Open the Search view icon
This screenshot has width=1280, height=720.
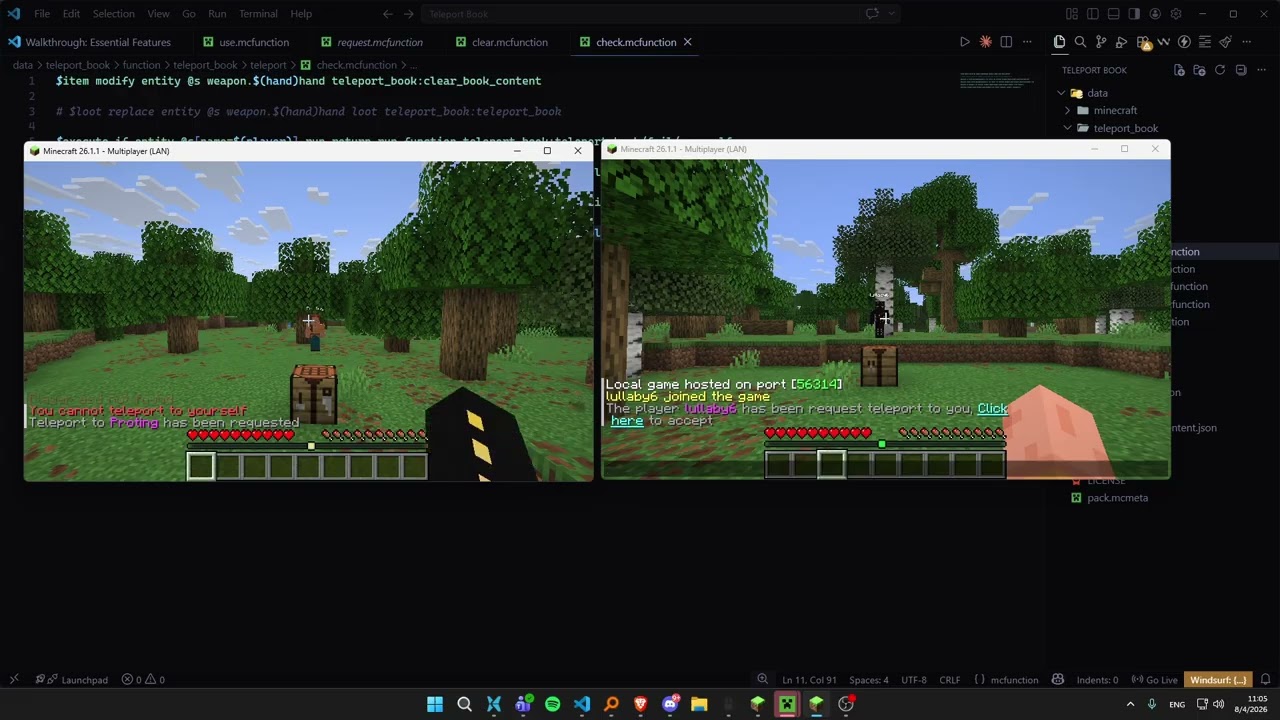(1080, 42)
